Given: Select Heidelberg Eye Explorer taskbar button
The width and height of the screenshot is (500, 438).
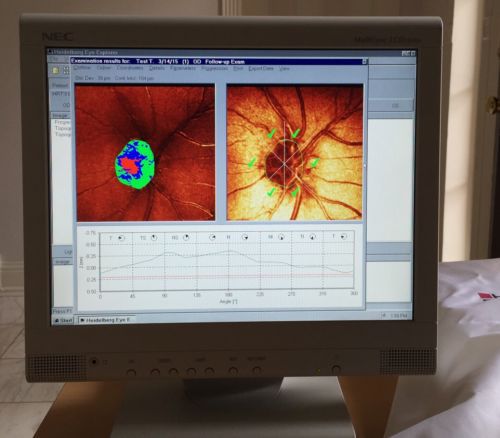Looking at the screenshot, I should [x=107, y=320].
